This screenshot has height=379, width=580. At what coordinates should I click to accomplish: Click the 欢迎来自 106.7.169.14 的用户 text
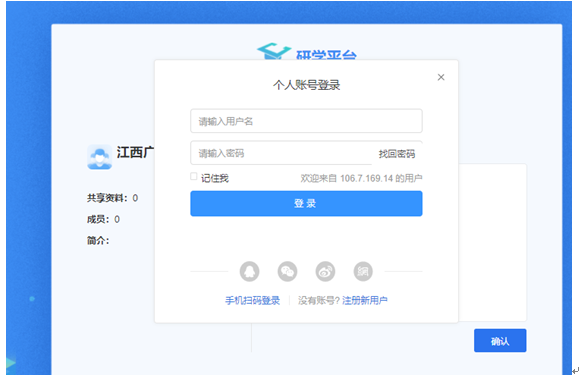(361, 178)
